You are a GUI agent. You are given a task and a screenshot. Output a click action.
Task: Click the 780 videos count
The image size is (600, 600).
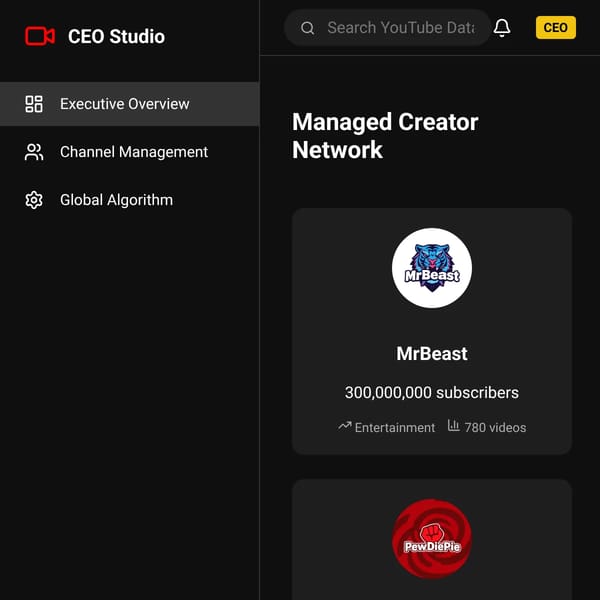495,427
